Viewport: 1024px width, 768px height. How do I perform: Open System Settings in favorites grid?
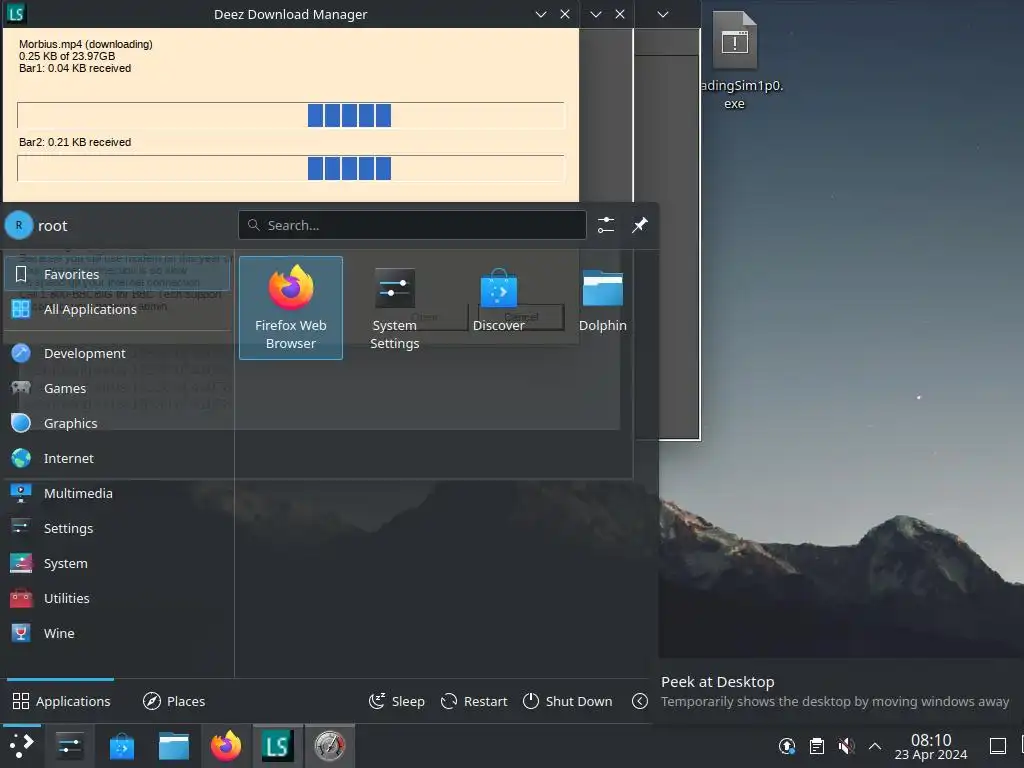click(394, 308)
